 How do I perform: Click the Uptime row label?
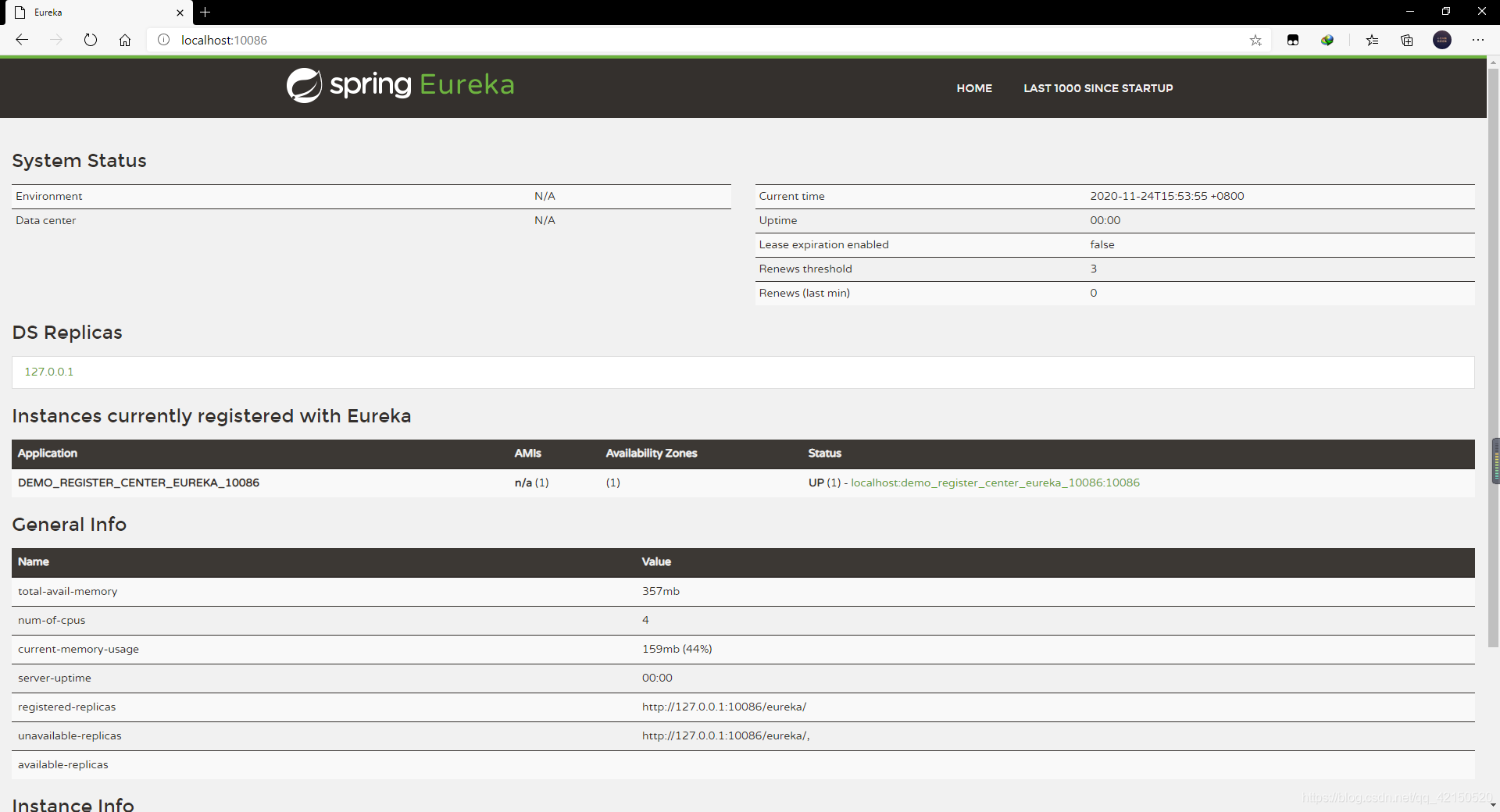point(778,220)
